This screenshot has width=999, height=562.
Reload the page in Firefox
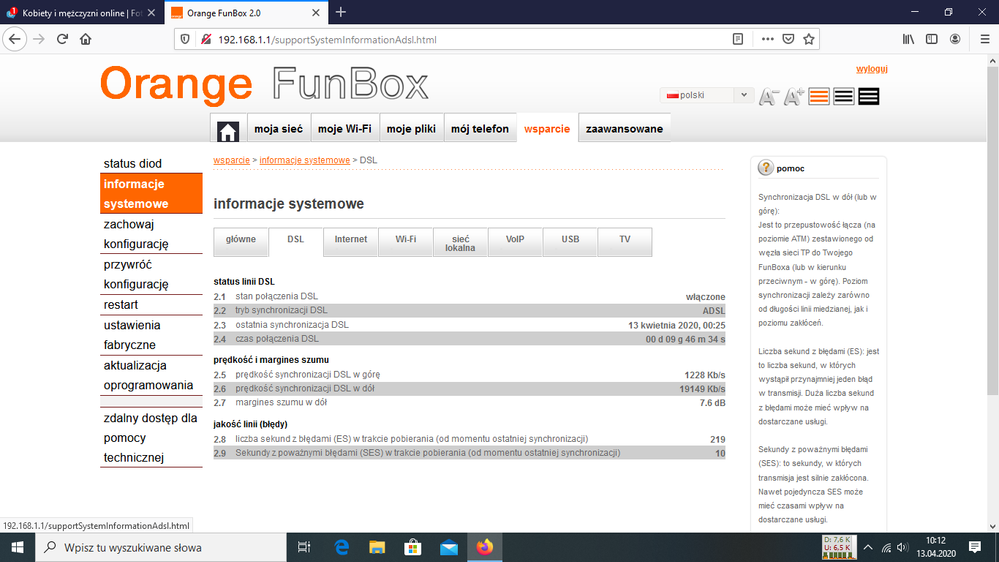click(x=62, y=39)
